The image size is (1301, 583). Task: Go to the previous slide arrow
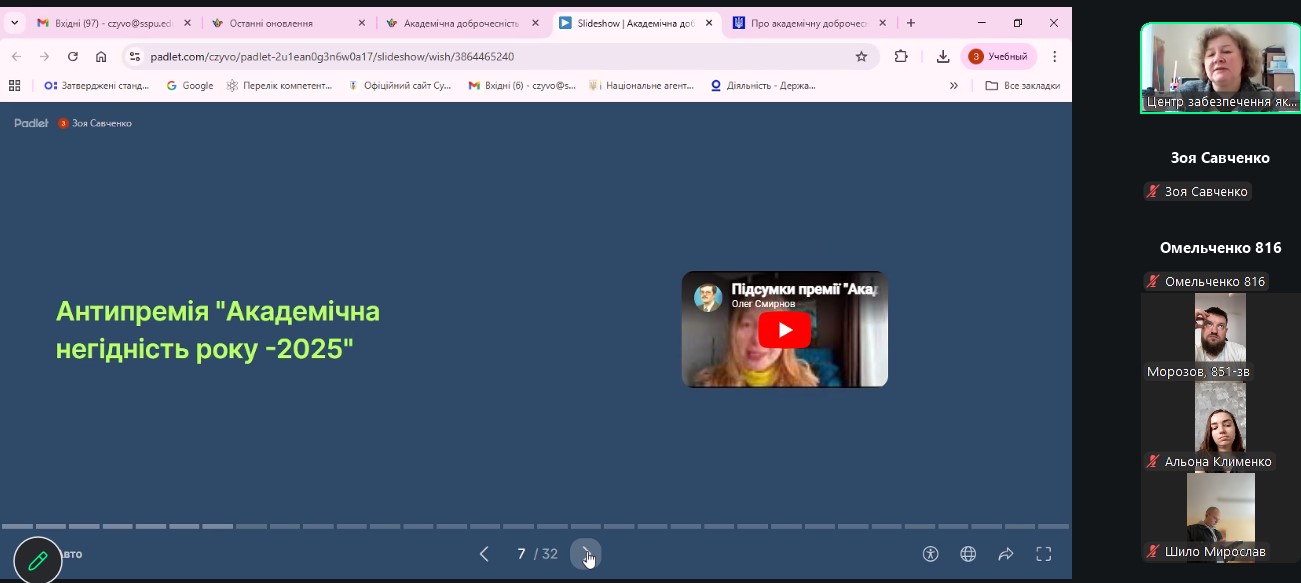click(484, 554)
